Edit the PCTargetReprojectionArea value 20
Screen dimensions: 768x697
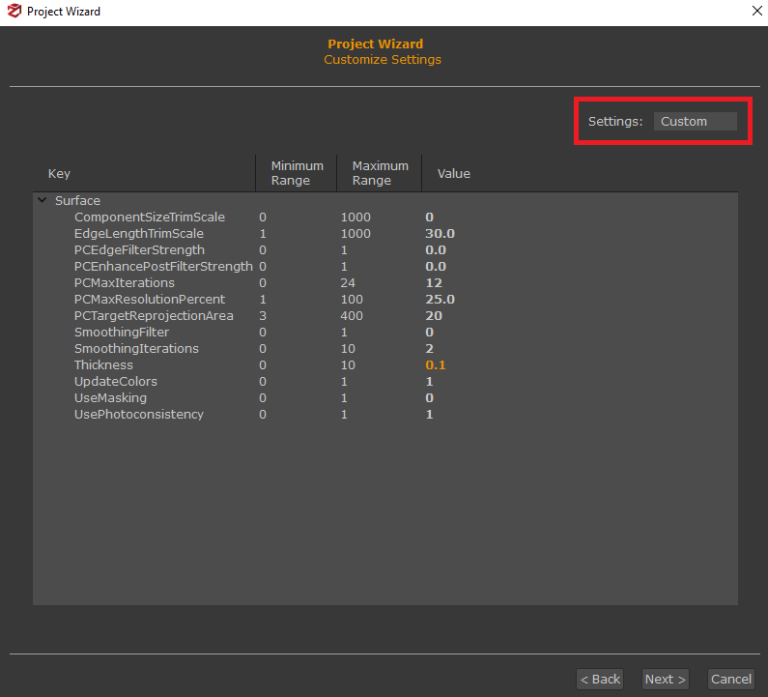tap(433, 316)
